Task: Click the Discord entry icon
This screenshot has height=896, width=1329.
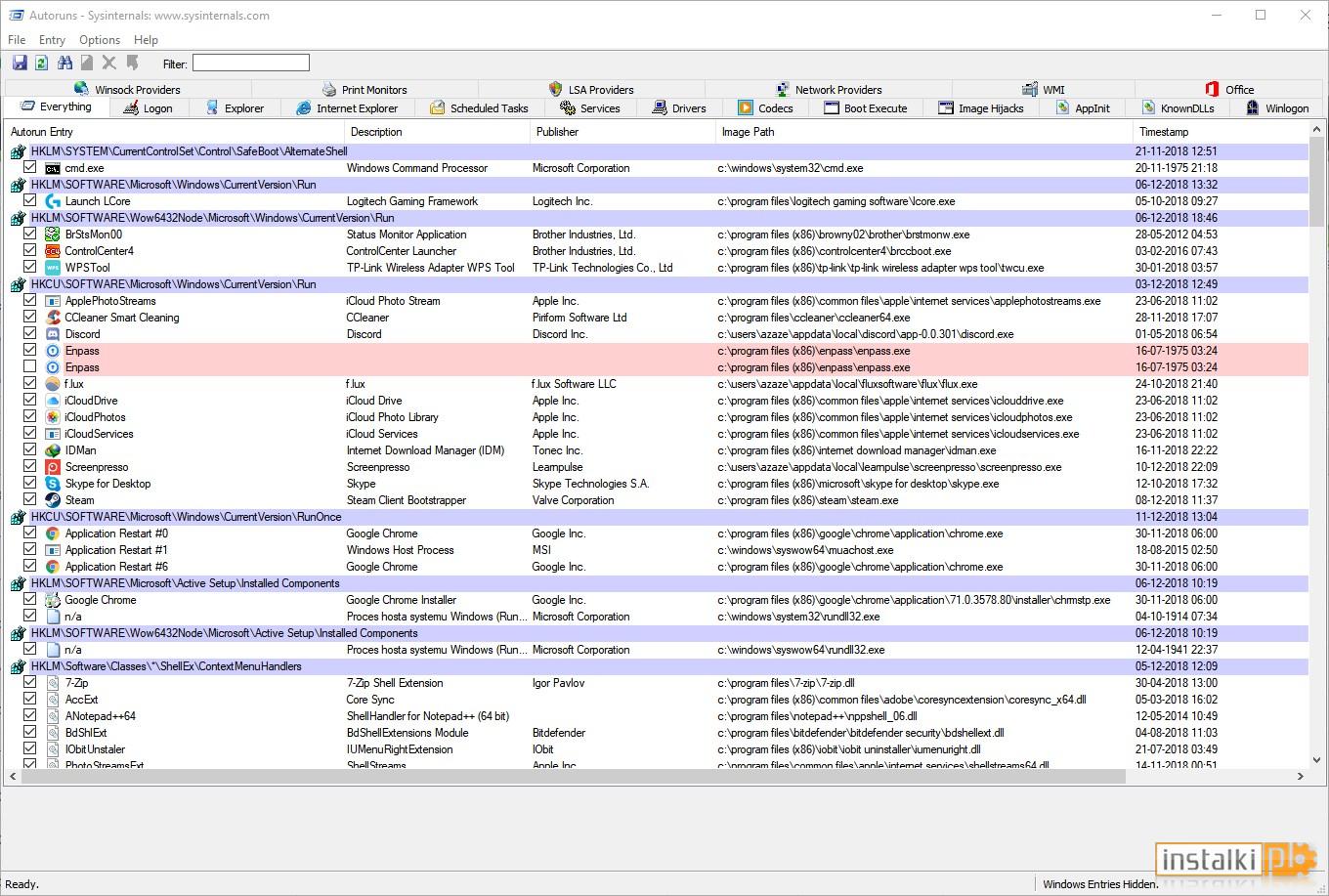Action: [x=53, y=334]
